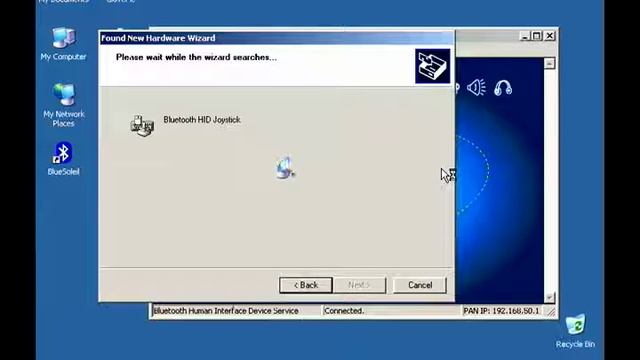Click the Back button in wizard
Image resolution: width=640 pixels, height=360 pixels.
(306, 285)
